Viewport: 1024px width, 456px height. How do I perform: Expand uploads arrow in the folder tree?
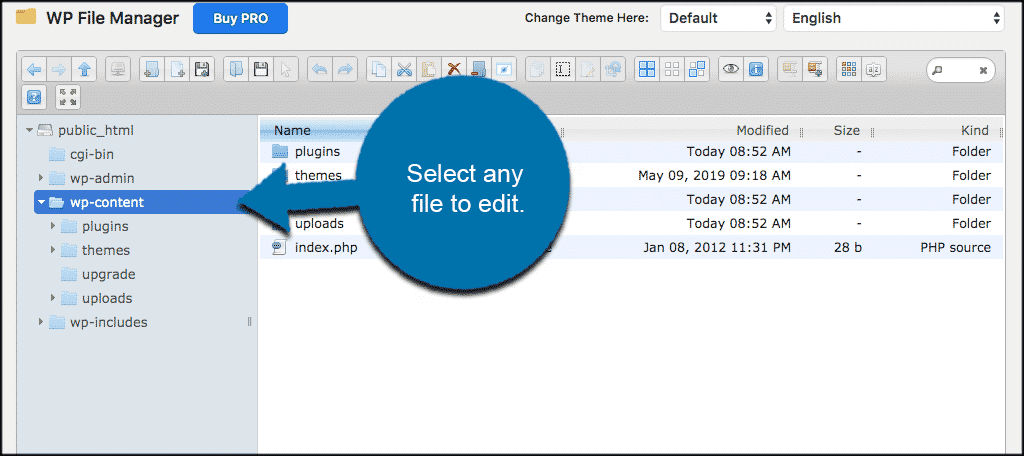click(x=54, y=298)
